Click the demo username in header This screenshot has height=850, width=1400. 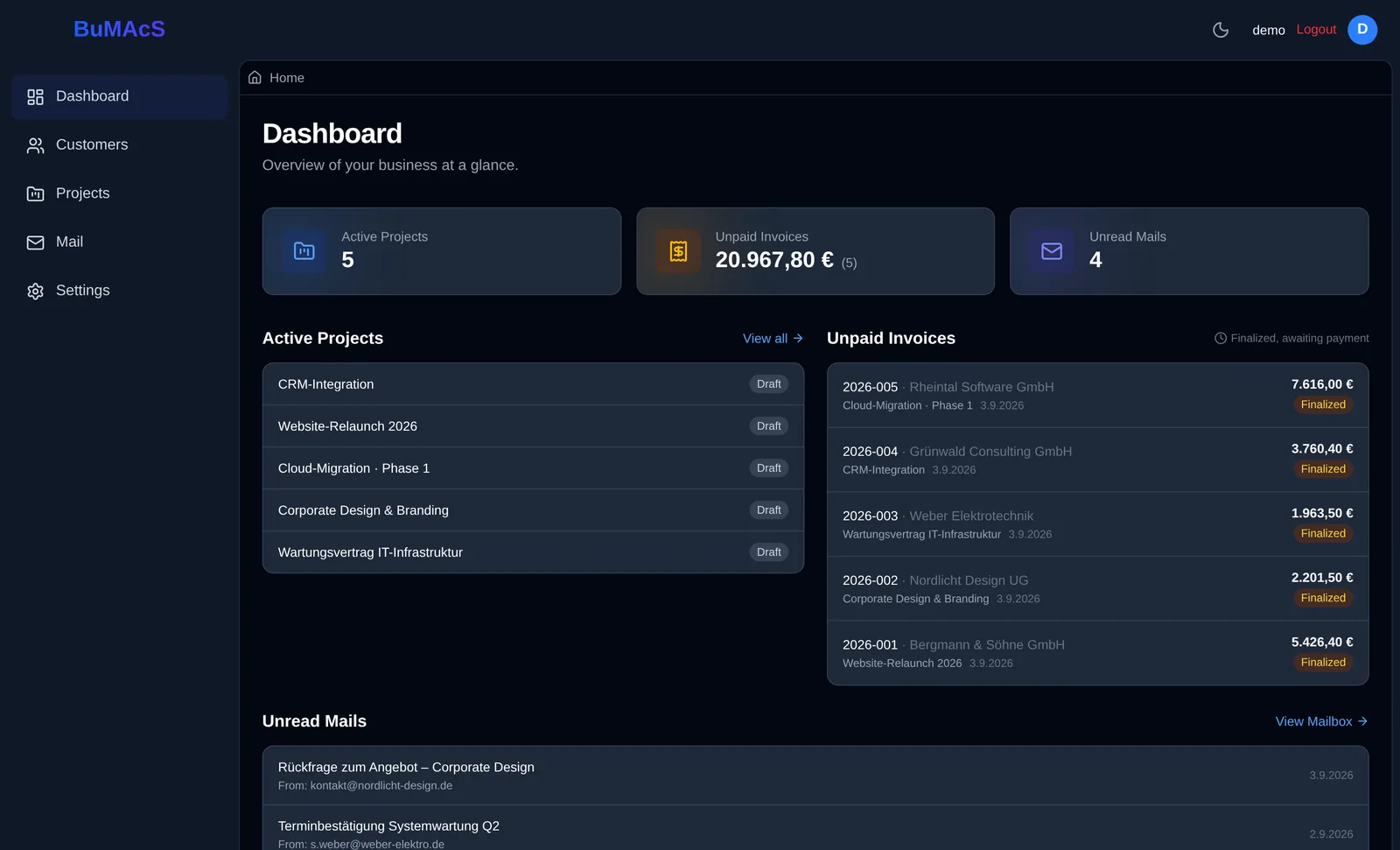click(1269, 30)
